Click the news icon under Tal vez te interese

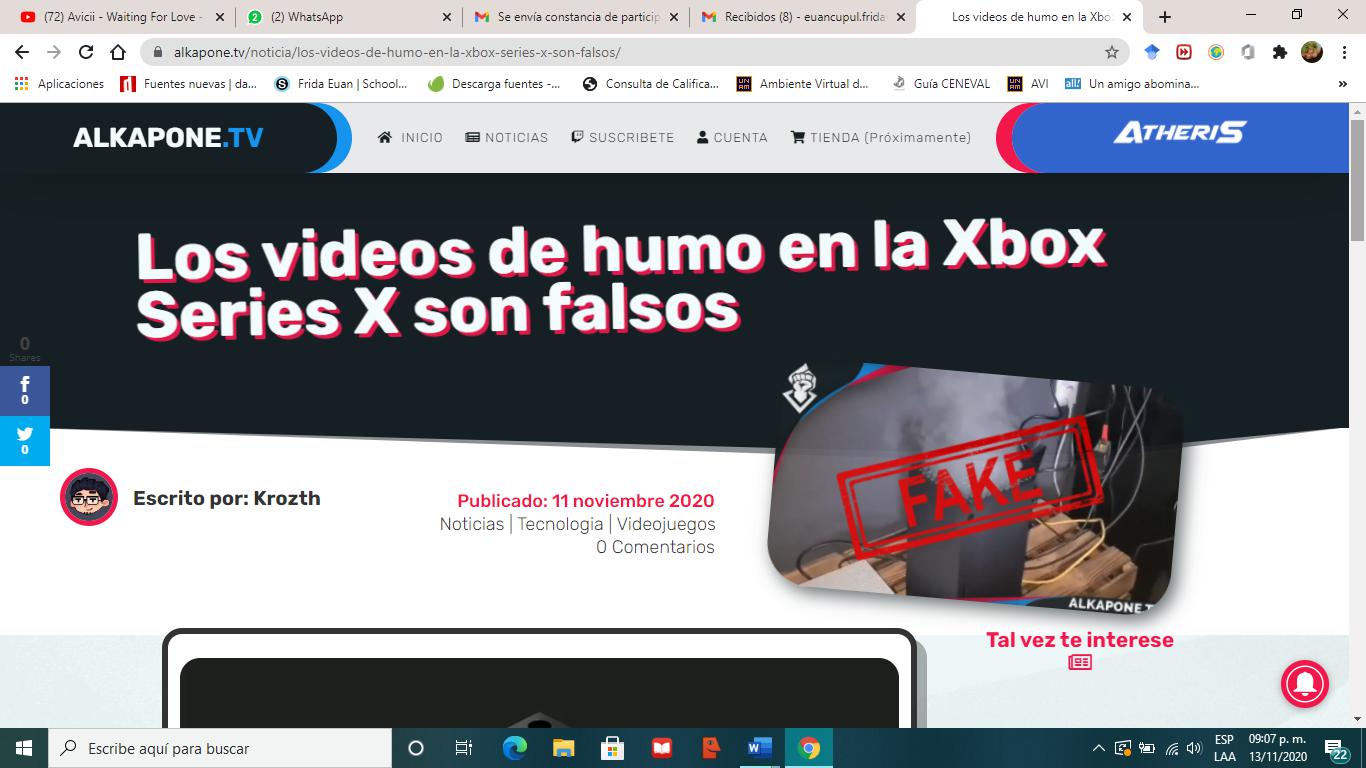[x=1080, y=662]
